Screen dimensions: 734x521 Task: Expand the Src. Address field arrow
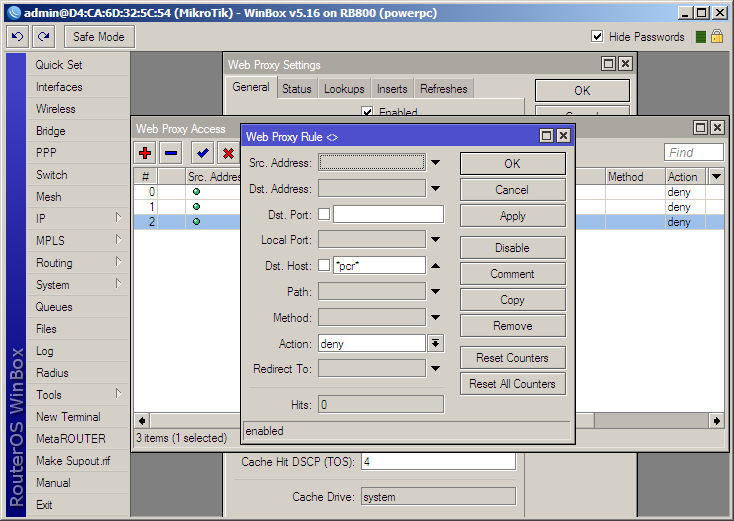pos(435,162)
